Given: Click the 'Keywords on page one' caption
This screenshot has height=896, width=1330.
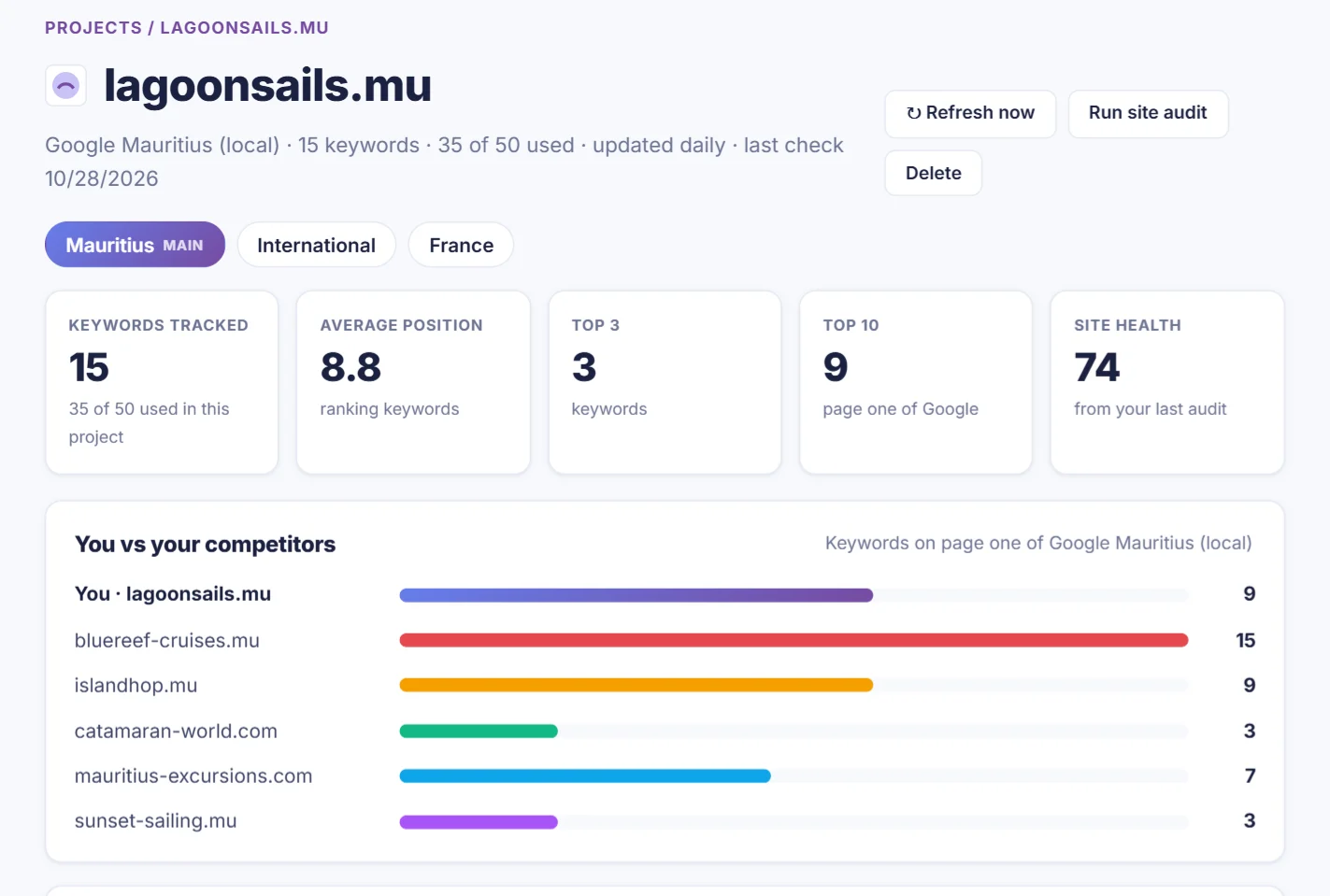Looking at the screenshot, I should (x=1038, y=543).
